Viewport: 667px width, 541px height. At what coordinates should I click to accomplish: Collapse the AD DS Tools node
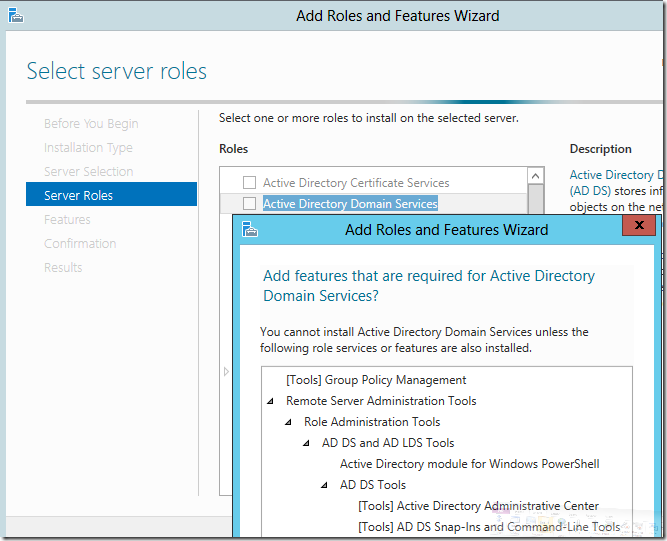[325, 485]
